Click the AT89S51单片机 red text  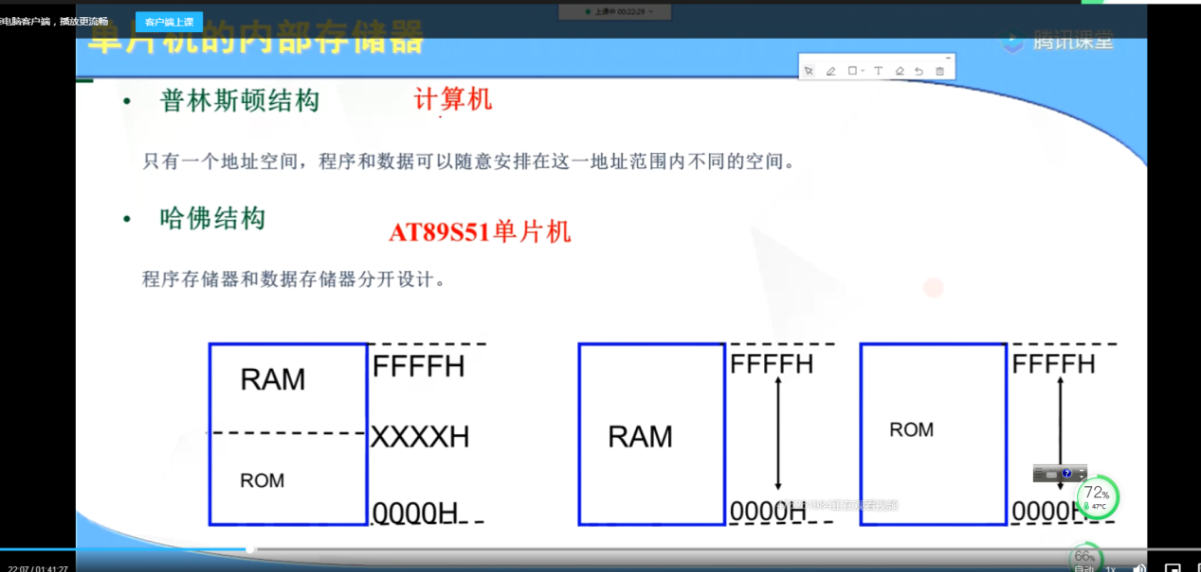click(480, 232)
